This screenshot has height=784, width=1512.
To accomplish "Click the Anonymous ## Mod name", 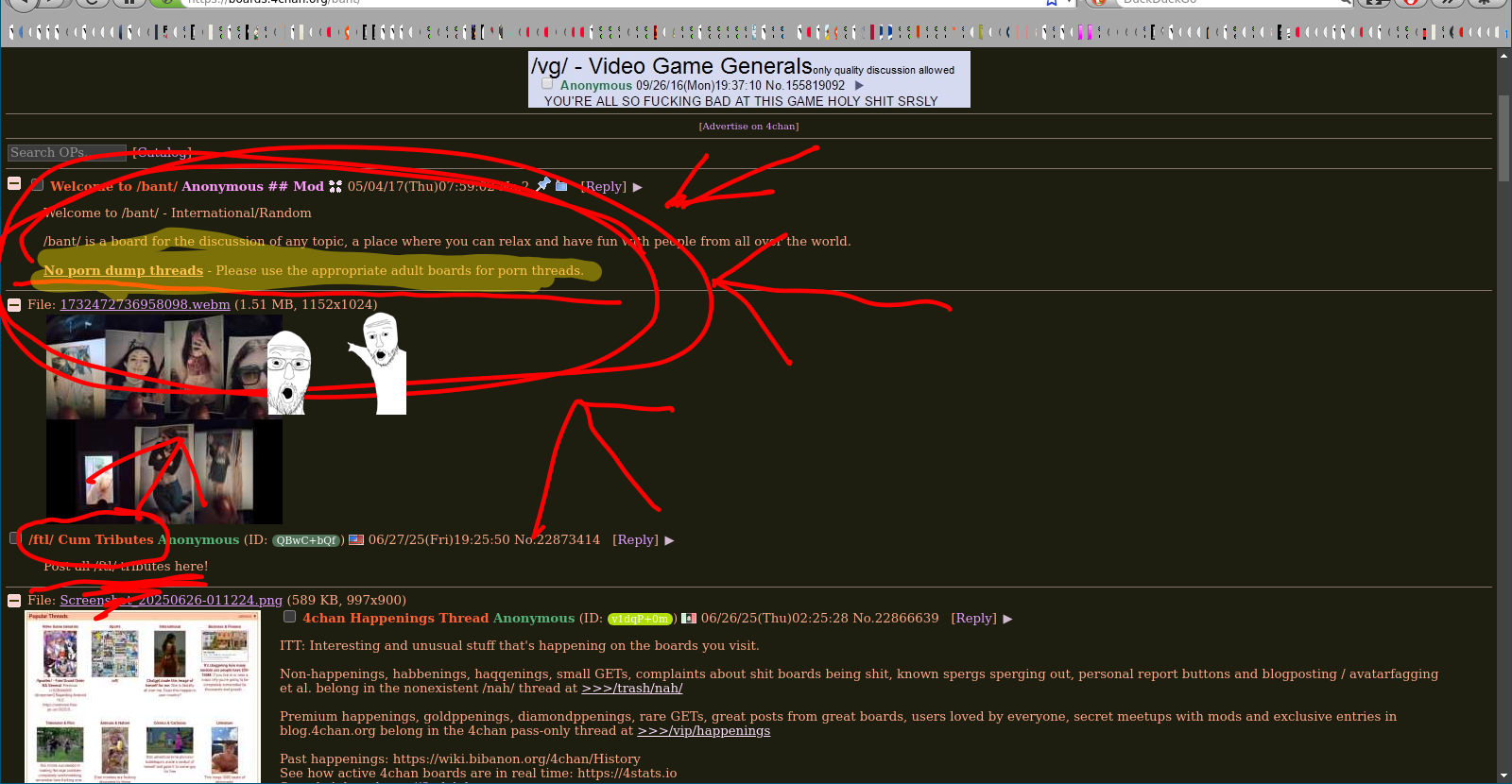I will click(x=253, y=187).
